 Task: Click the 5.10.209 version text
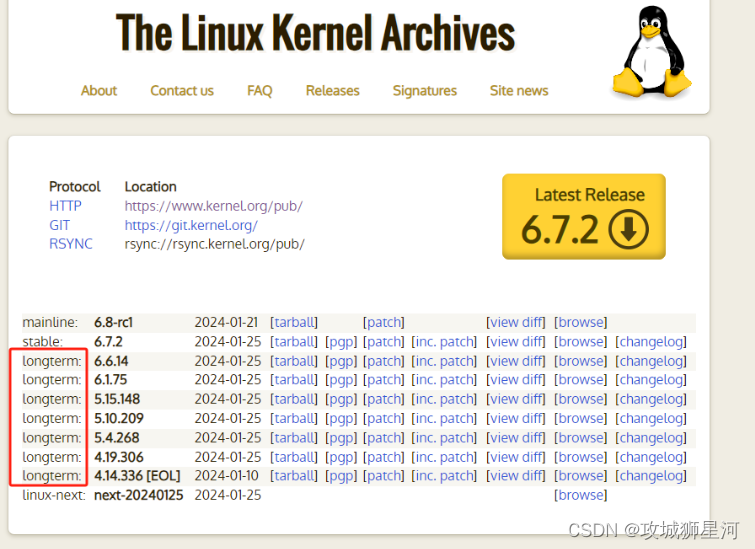pyautogui.click(x=119, y=418)
